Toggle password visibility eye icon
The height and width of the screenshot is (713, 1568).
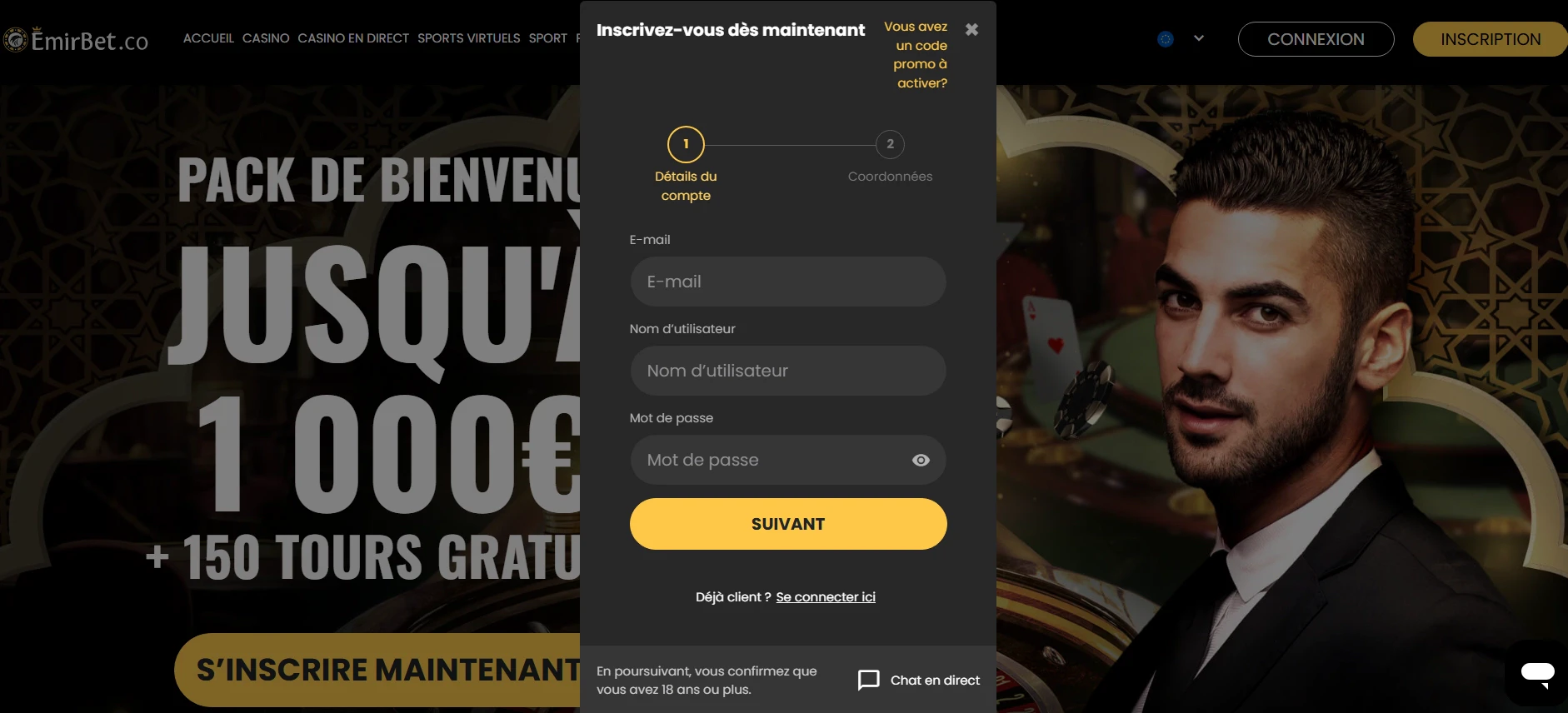pos(921,460)
